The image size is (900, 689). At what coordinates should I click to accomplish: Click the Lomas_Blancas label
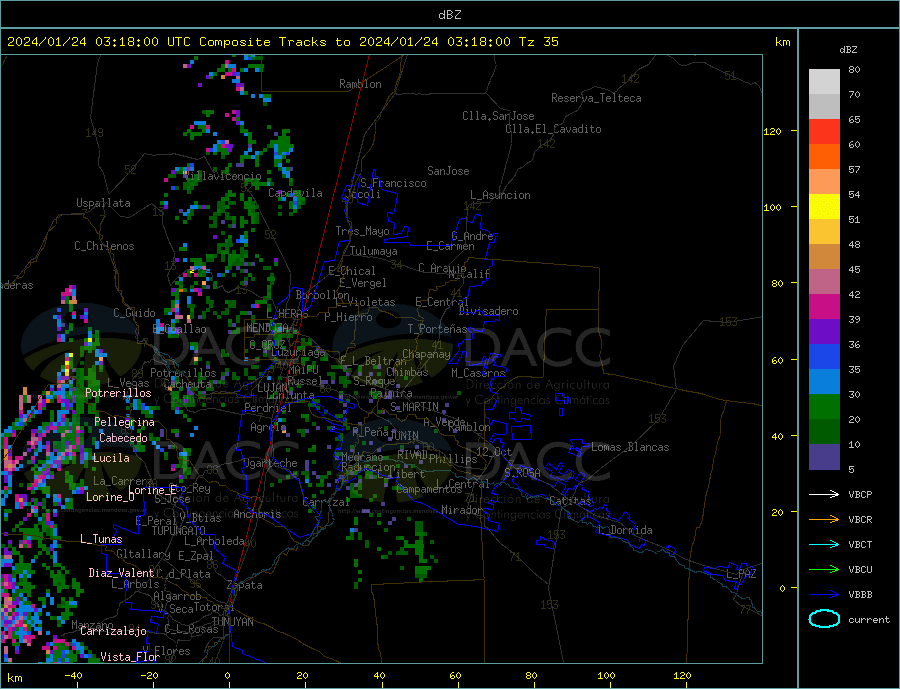630,447
